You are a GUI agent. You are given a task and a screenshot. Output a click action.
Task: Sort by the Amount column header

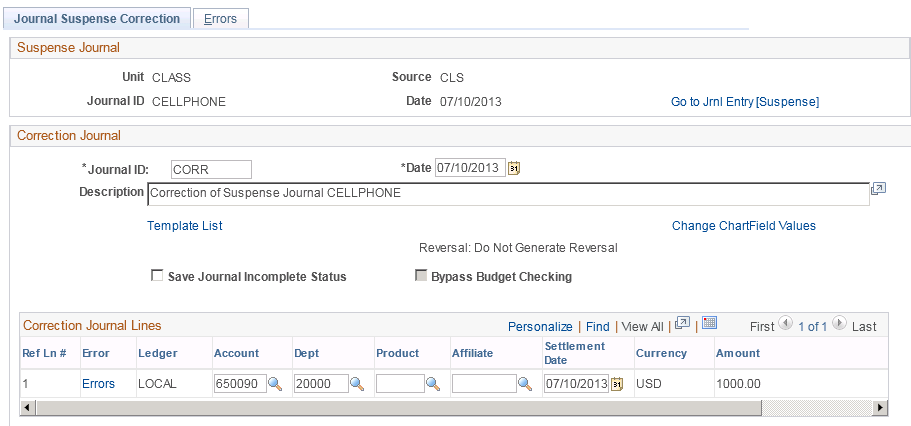pyautogui.click(x=738, y=353)
